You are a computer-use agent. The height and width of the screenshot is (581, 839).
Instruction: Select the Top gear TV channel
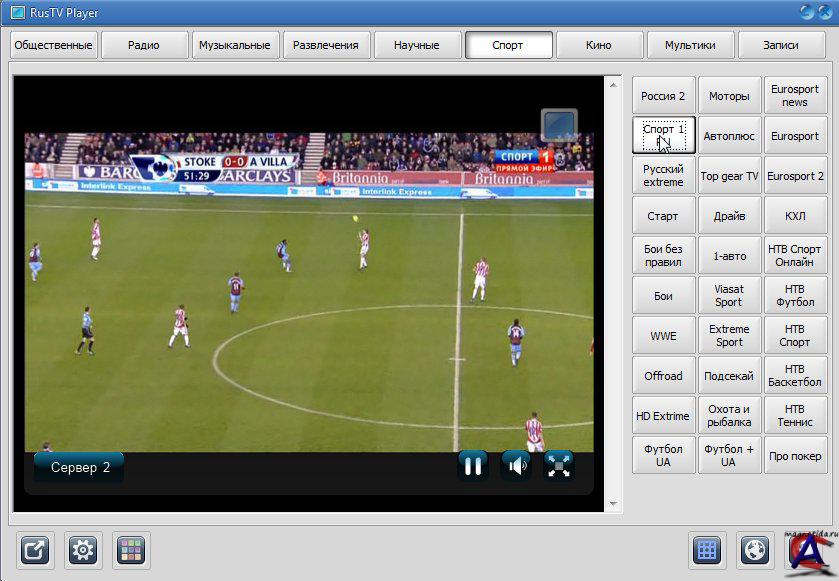pos(729,176)
